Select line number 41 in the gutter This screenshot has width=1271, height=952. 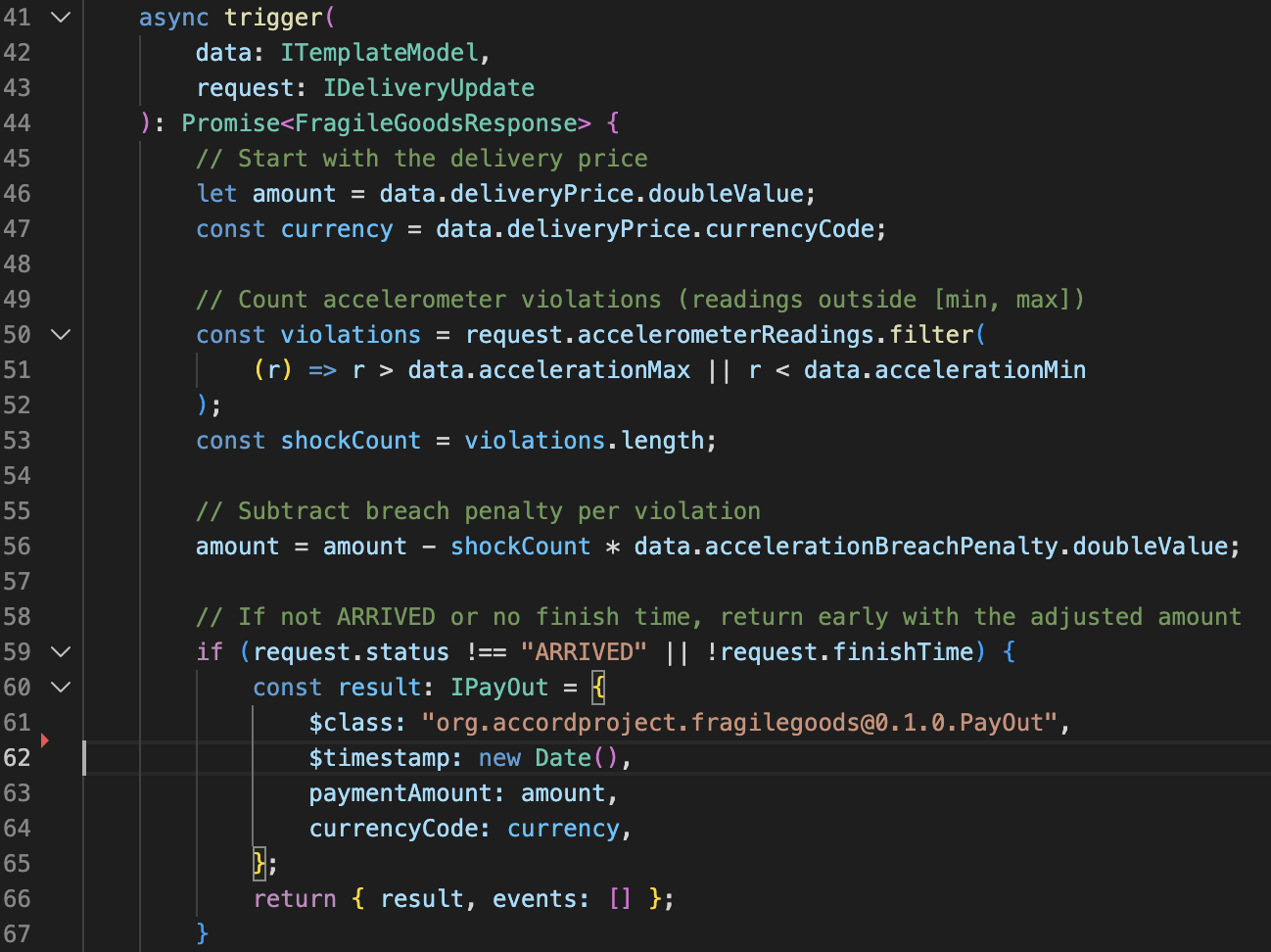coord(17,17)
